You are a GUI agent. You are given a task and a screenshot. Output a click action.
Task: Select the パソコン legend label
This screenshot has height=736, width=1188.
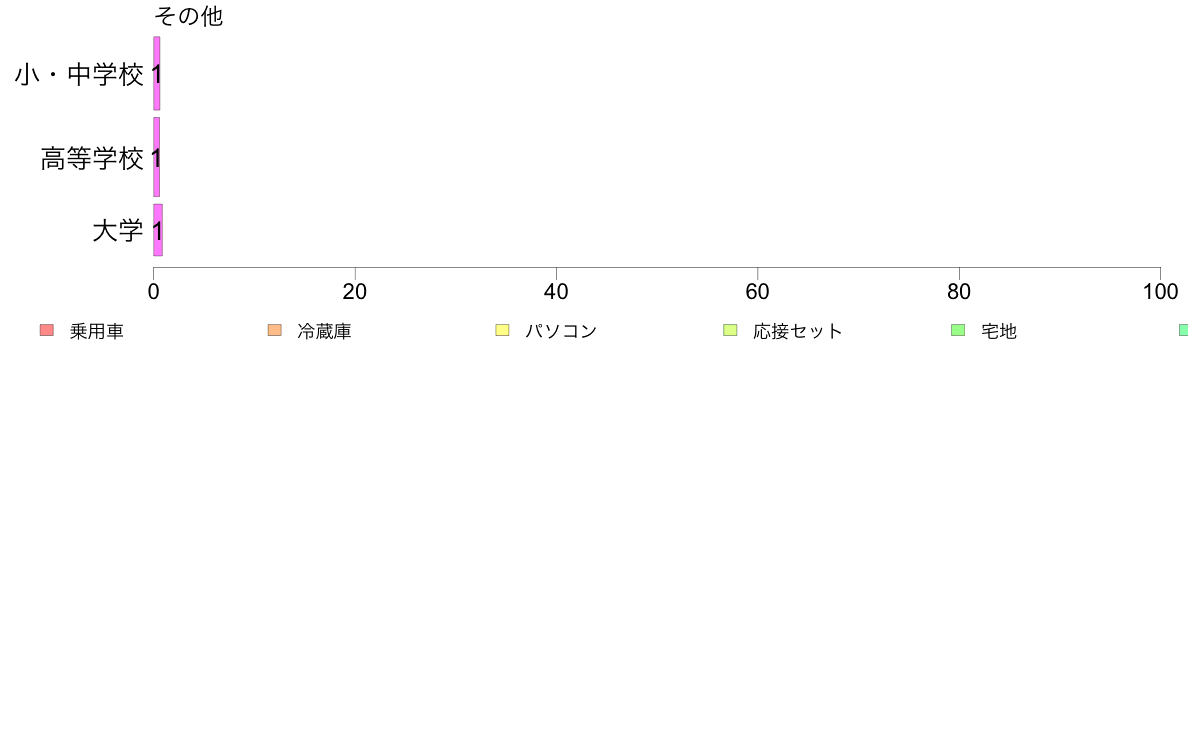561,331
